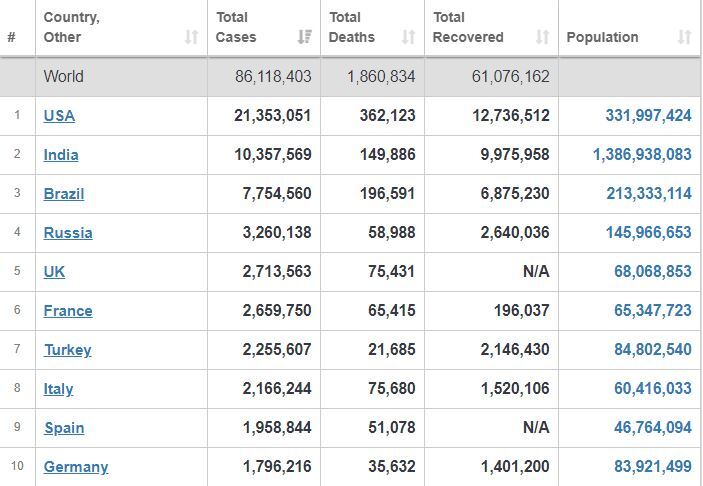
Task: Open the Spain country link
Action: coord(64,428)
